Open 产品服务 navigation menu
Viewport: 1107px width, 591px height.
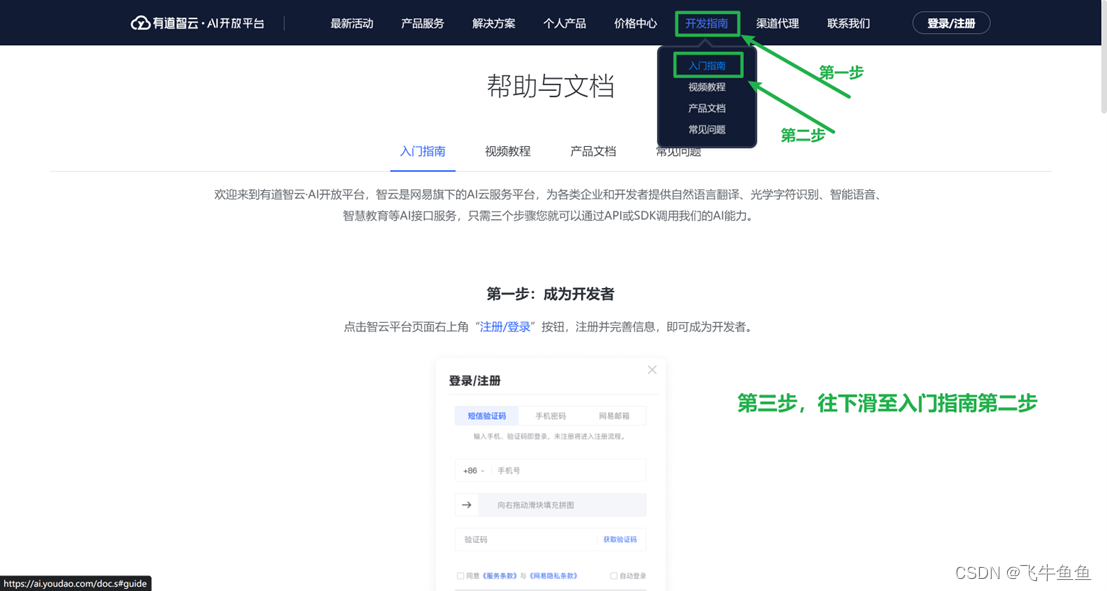pos(422,23)
